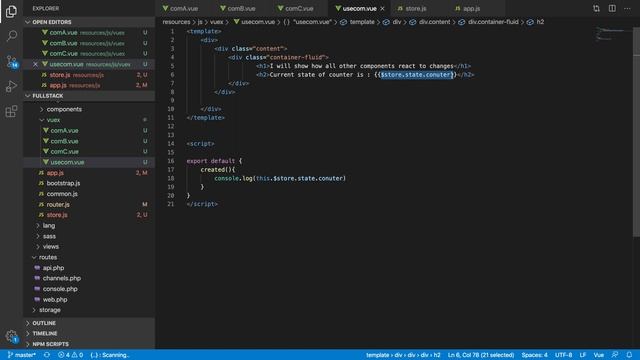Image resolution: width=640 pixels, height=360 pixels.
Task: Synchronize changes icon in status bar
Action: (47, 355)
